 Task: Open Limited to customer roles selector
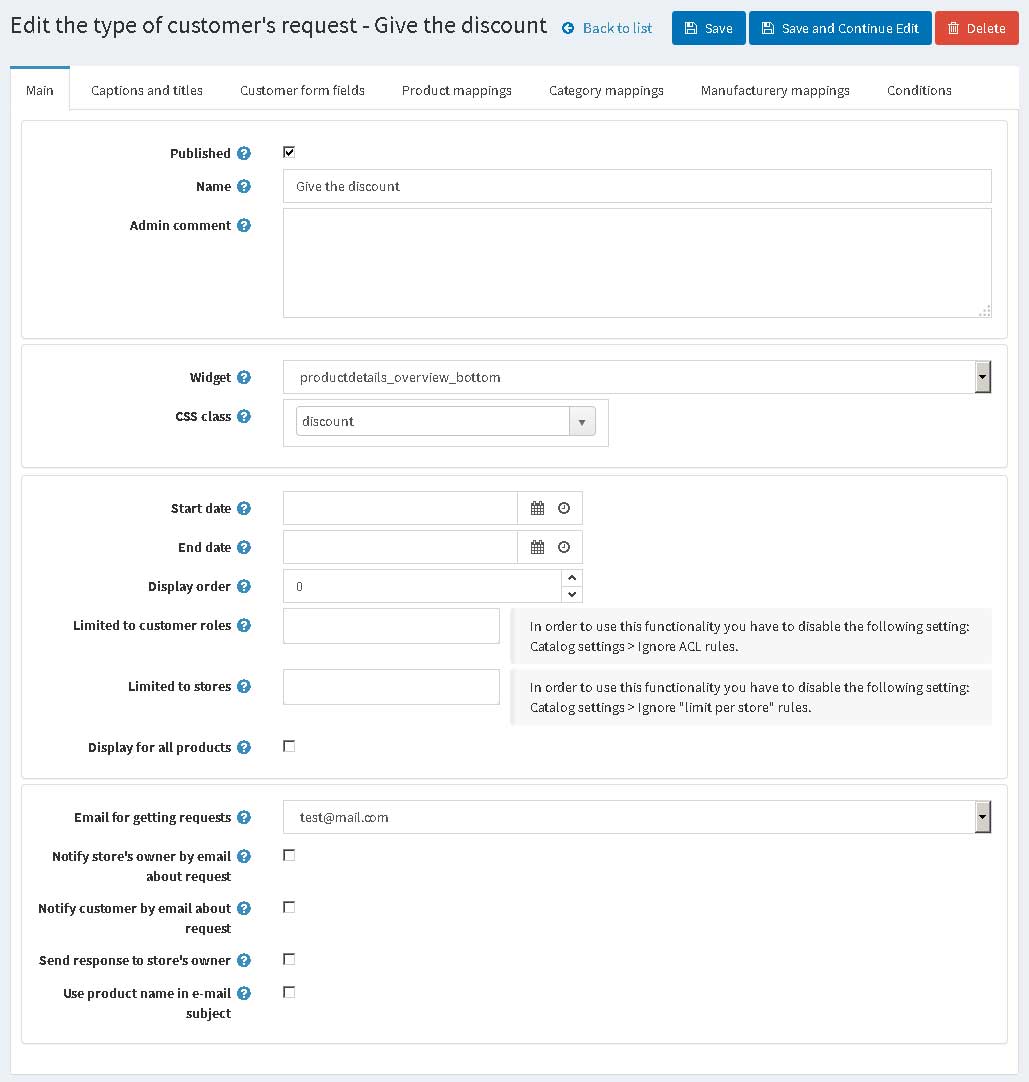(391, 626)
